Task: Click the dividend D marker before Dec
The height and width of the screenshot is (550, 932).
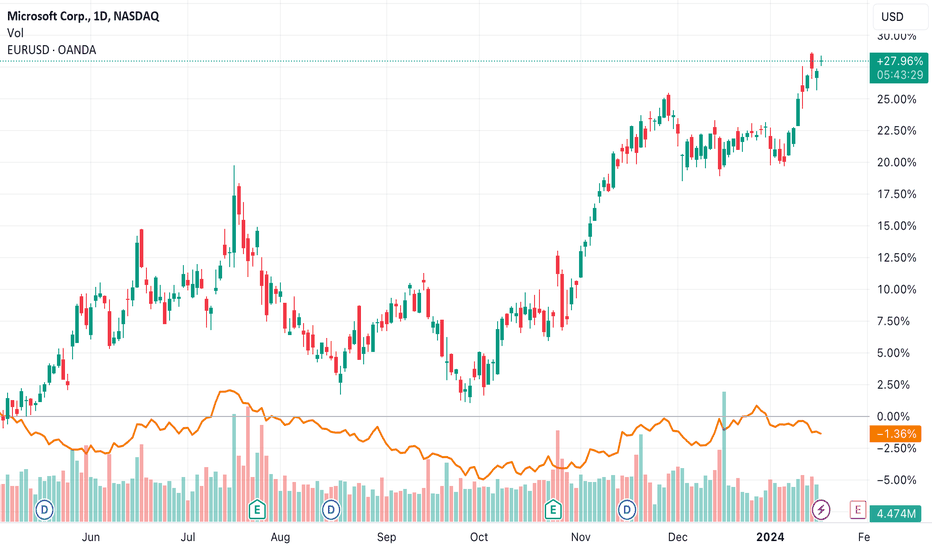Action: (626, 510)
